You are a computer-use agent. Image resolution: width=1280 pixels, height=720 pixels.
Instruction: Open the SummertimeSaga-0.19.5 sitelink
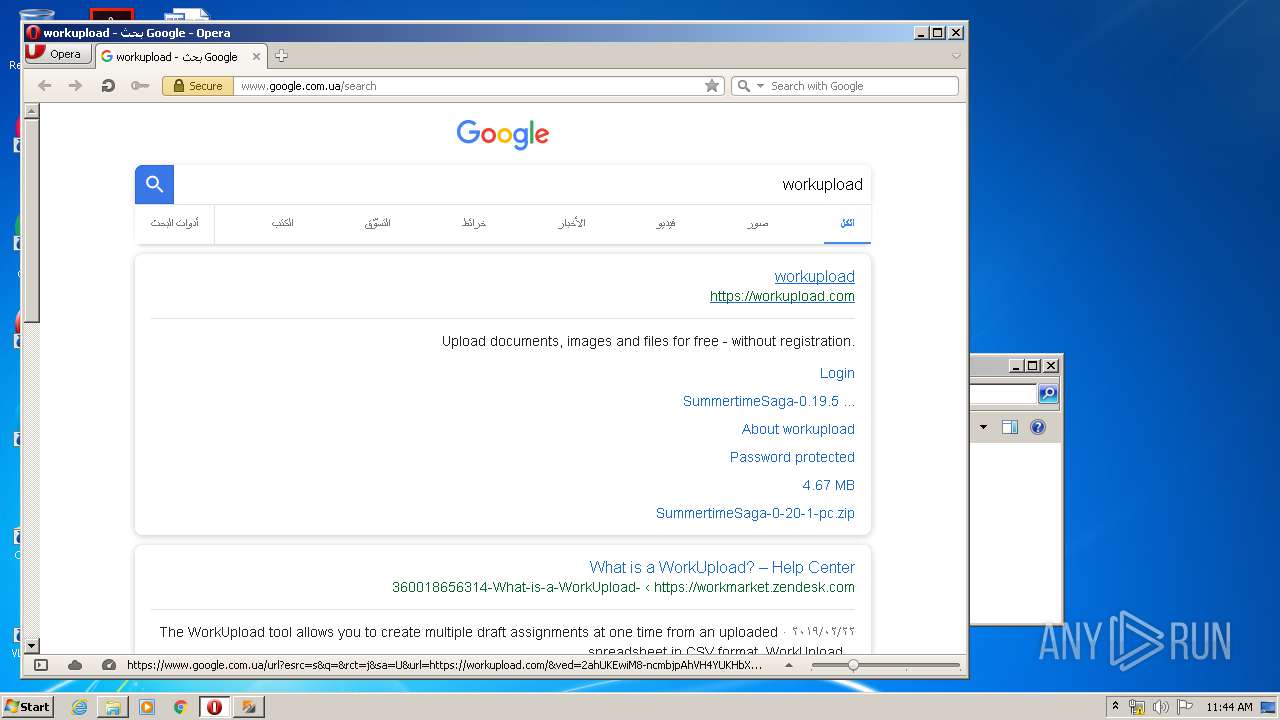769,401
